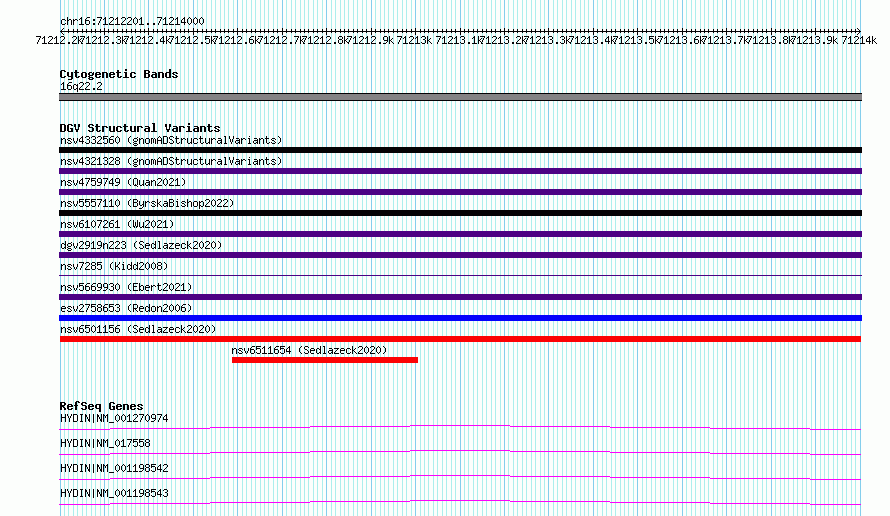Click the magenta line of HYDIN|NM_001198542
Viewport: 890px width, 516px height.
click(460, 477)
